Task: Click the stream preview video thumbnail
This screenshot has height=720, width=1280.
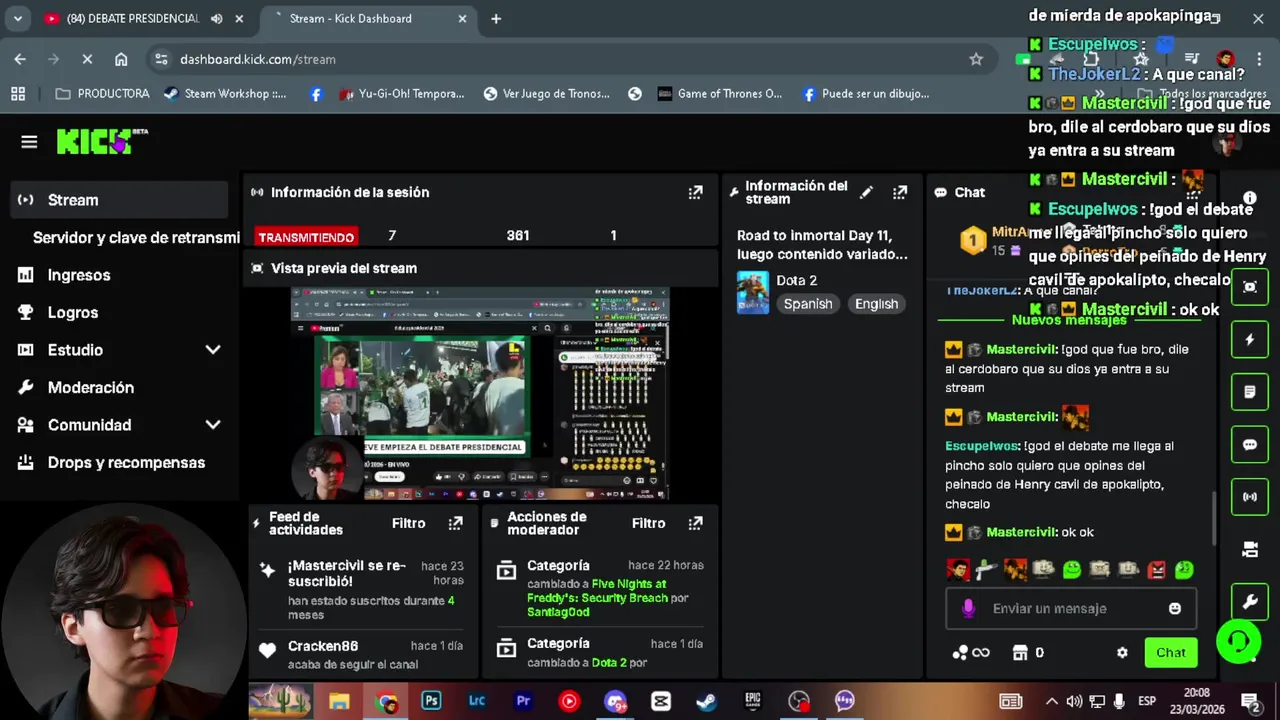Action: coord(480,394)
